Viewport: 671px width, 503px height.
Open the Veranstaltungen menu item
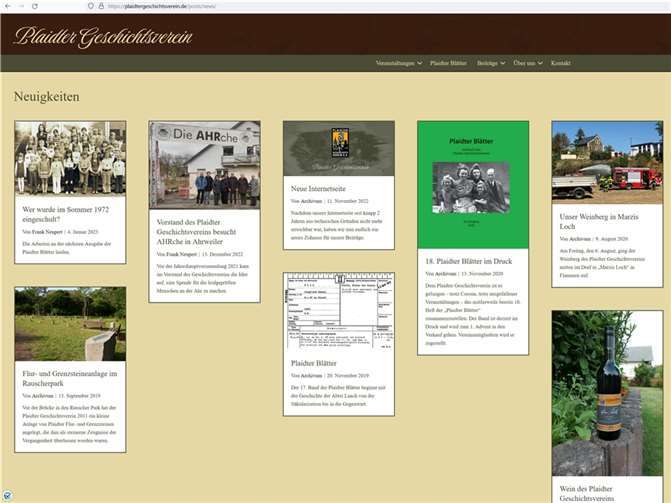click(395, 63)
